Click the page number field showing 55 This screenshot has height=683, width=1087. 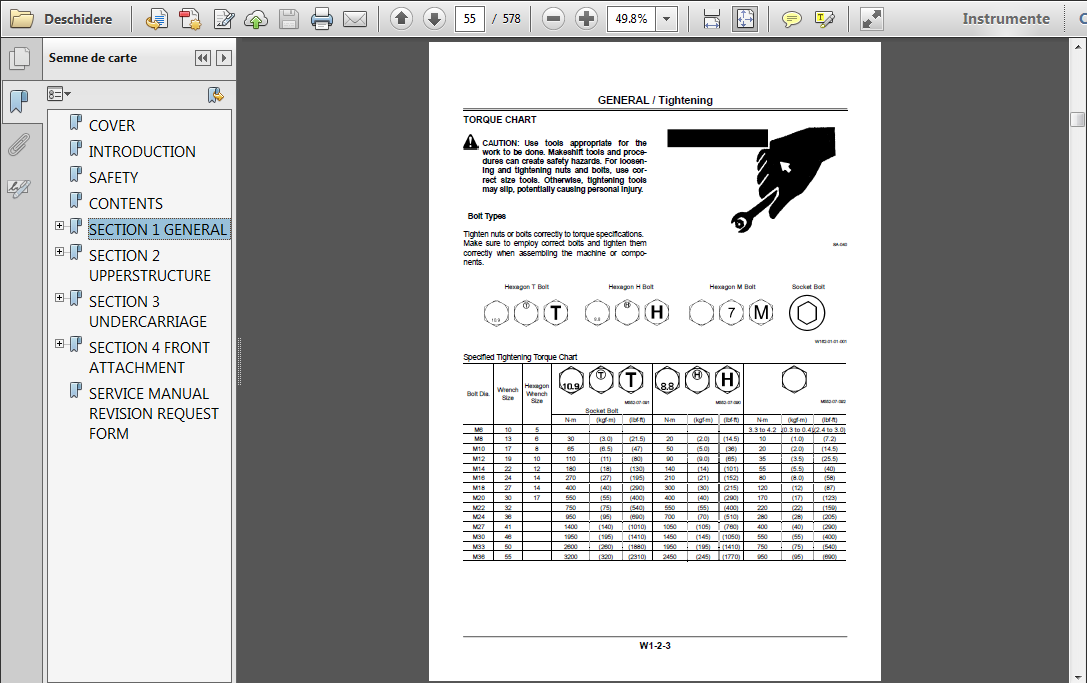pos(469,19)
